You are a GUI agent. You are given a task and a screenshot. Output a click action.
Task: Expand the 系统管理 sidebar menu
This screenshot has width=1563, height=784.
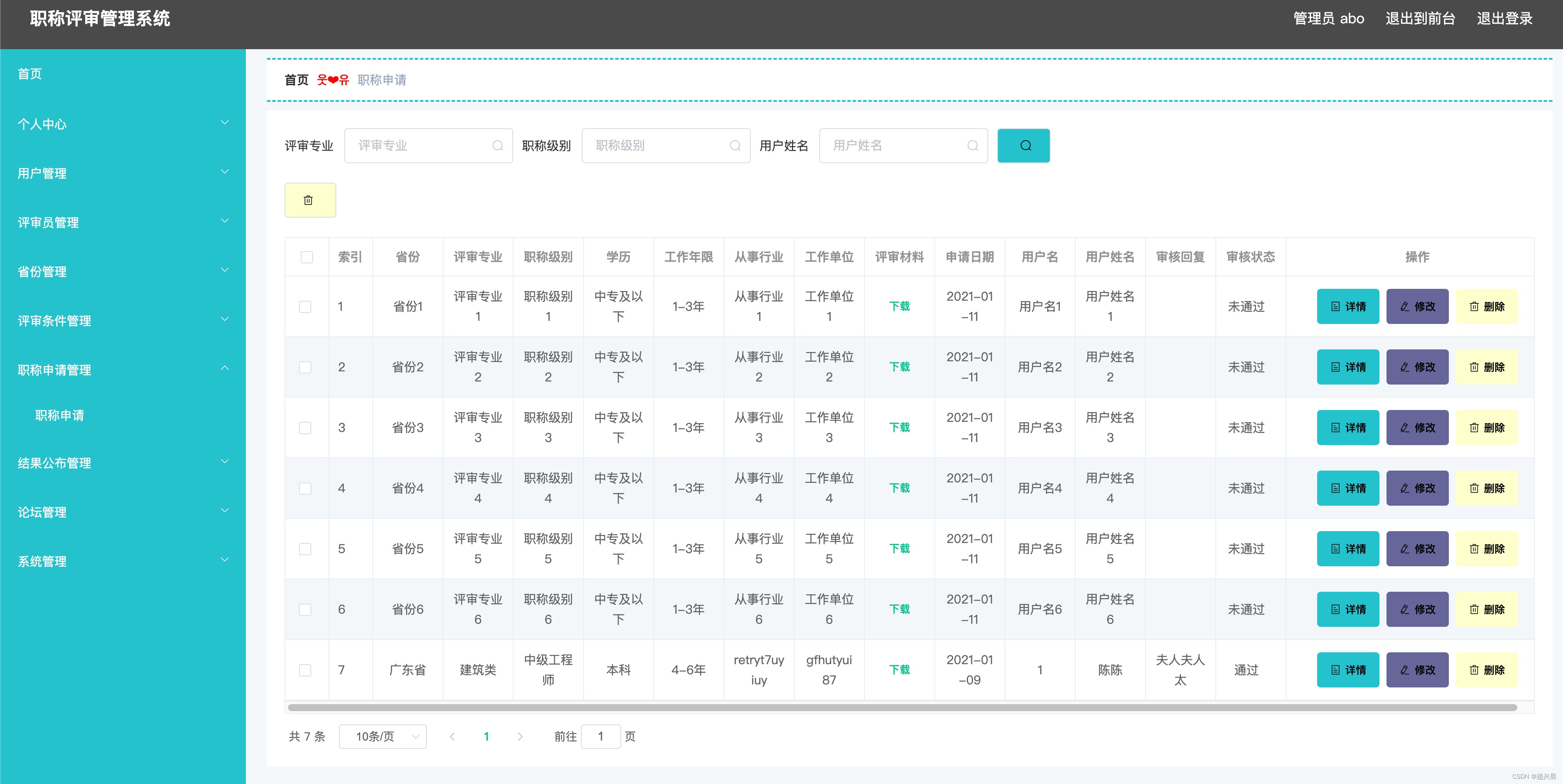[x=122, y=561]
